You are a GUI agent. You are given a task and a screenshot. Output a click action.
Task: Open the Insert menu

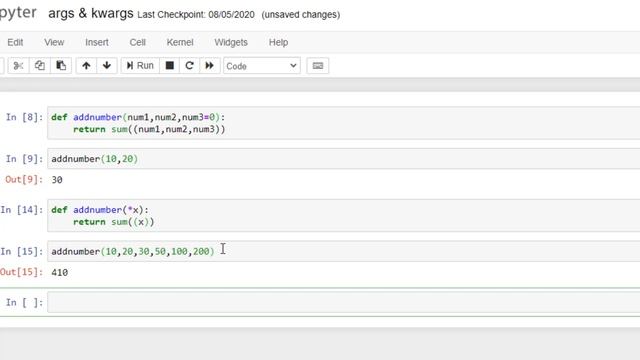(x=97, y=42)
